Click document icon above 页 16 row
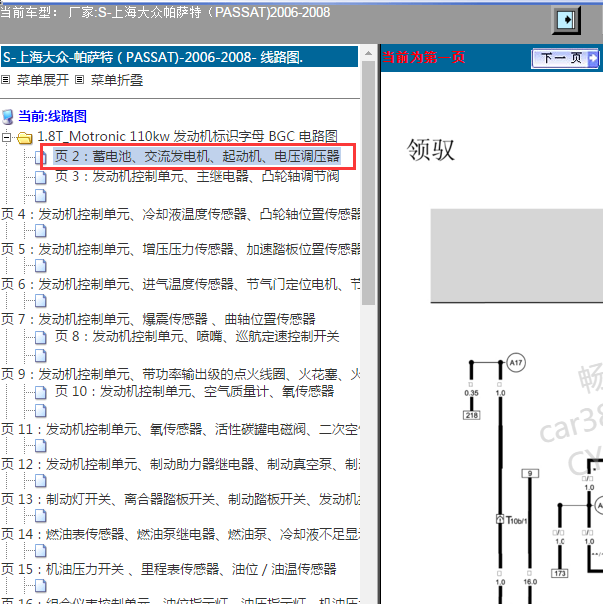The image size is (603, 604). [40, 586]
